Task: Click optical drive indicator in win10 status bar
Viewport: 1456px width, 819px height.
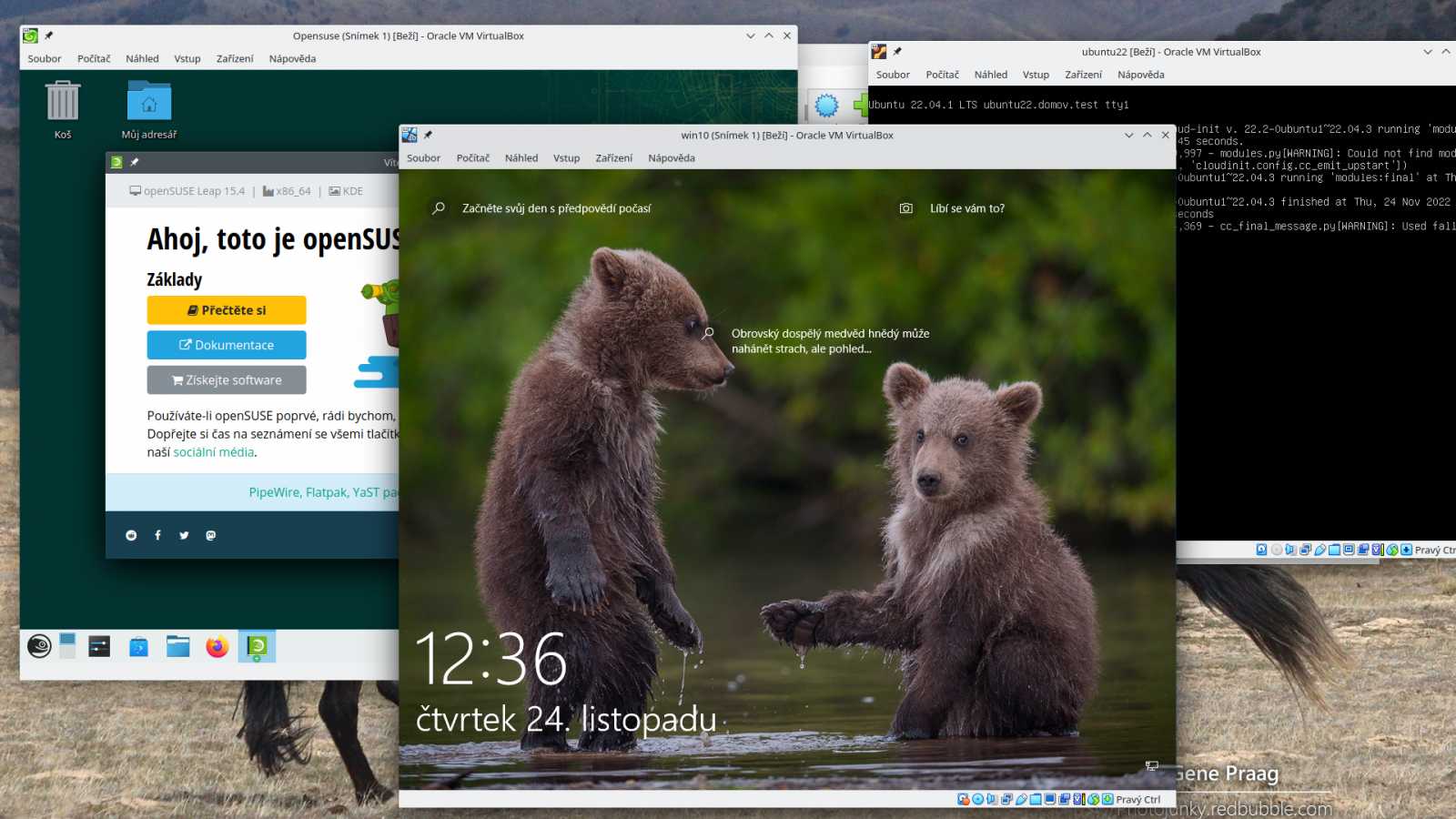Action: 977,799
